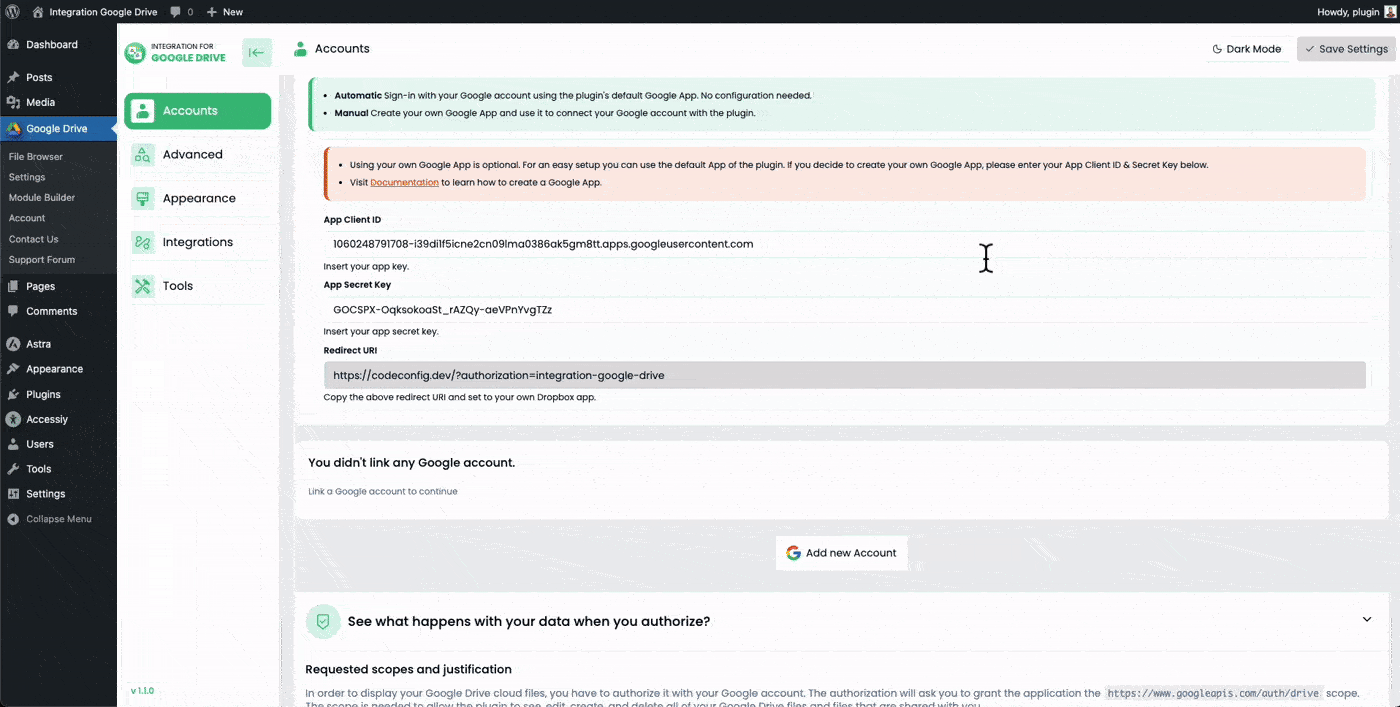Open the user avatar next to Howdy, plugin
This screenshot has width=1400, height=707.
click(x=1390, y=12)
